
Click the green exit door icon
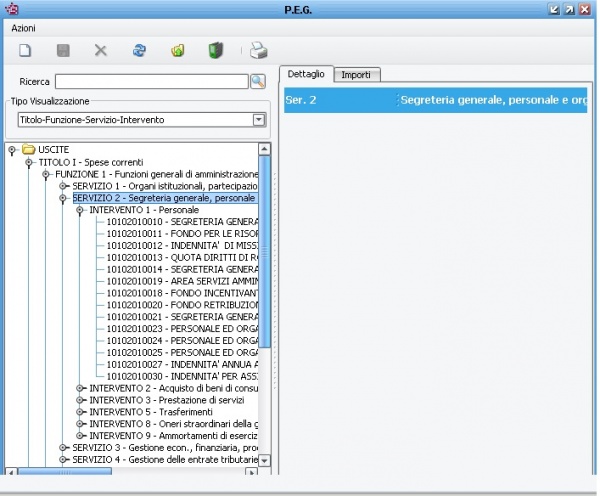[215, 50]
